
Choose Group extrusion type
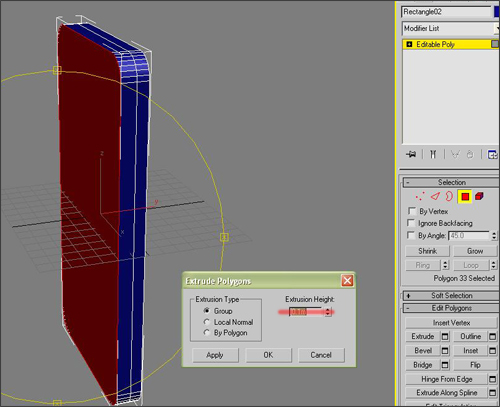click(x=207, y=311)
